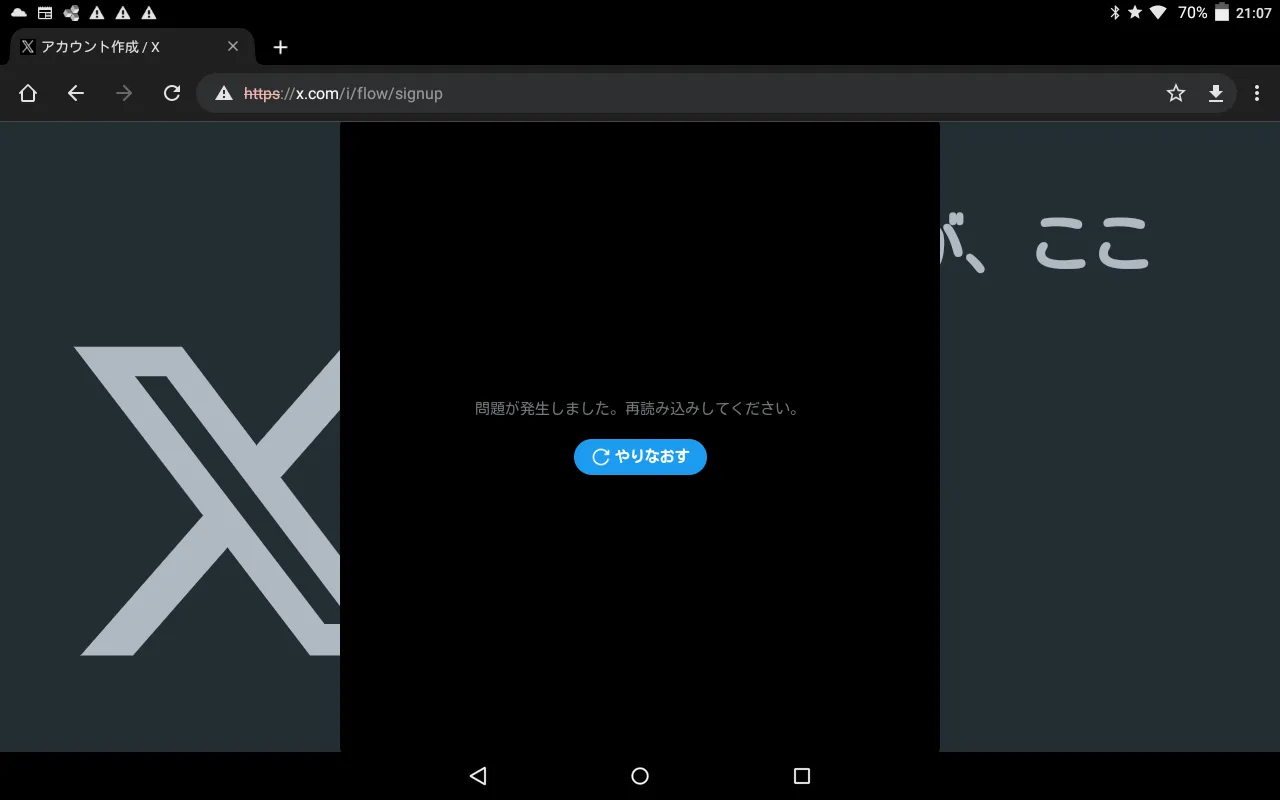Tap the download icon in toolbar
This screenshot has height=800, width=1280.
1216,93
